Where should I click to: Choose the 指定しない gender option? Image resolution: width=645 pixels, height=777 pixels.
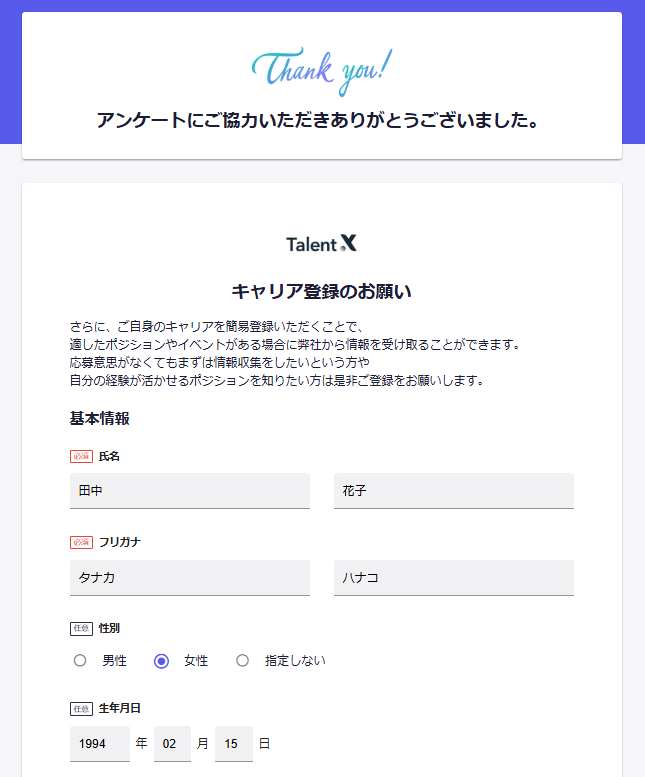(242, 661)
